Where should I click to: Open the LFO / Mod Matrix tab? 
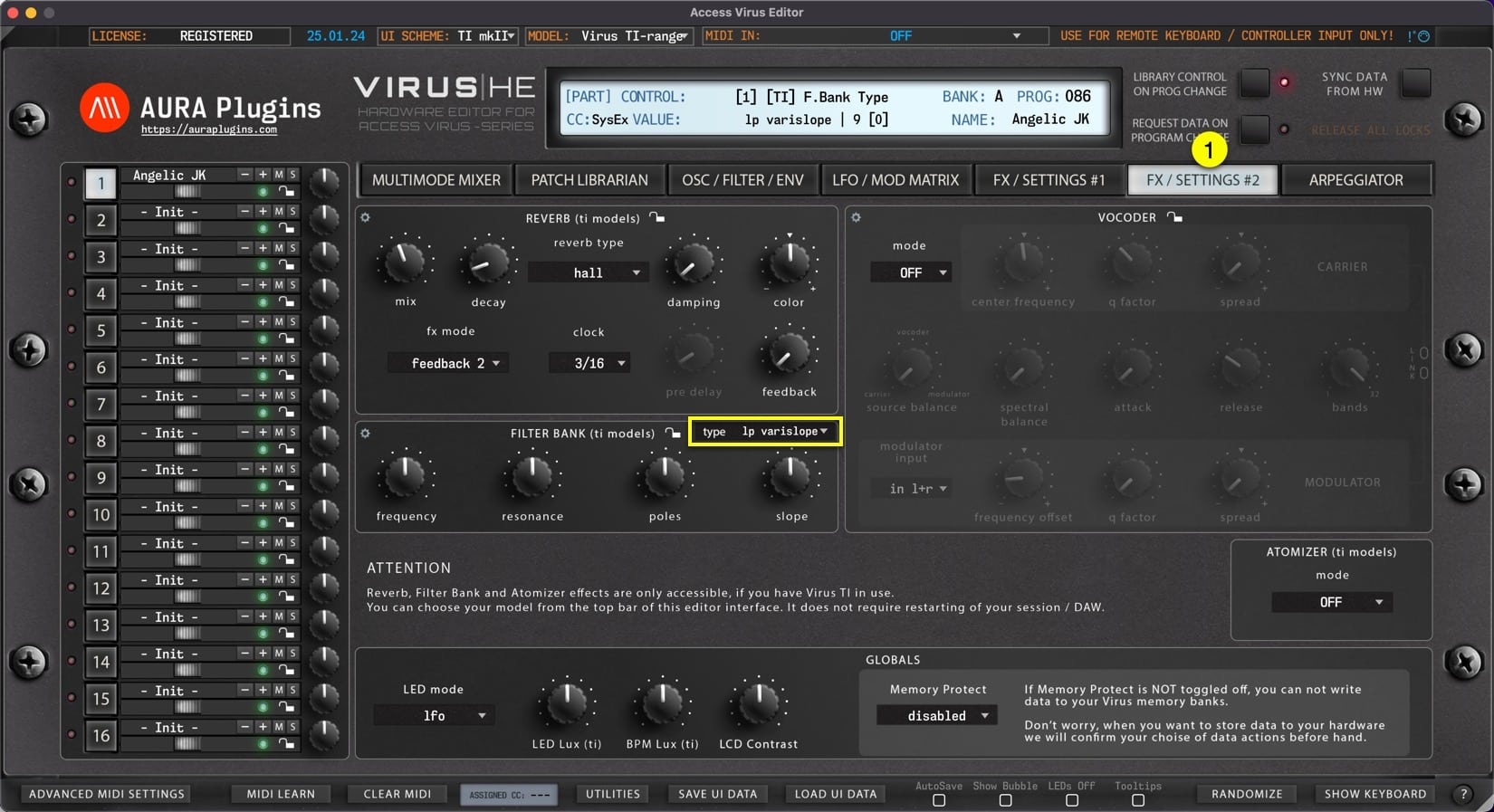(895, 180)
